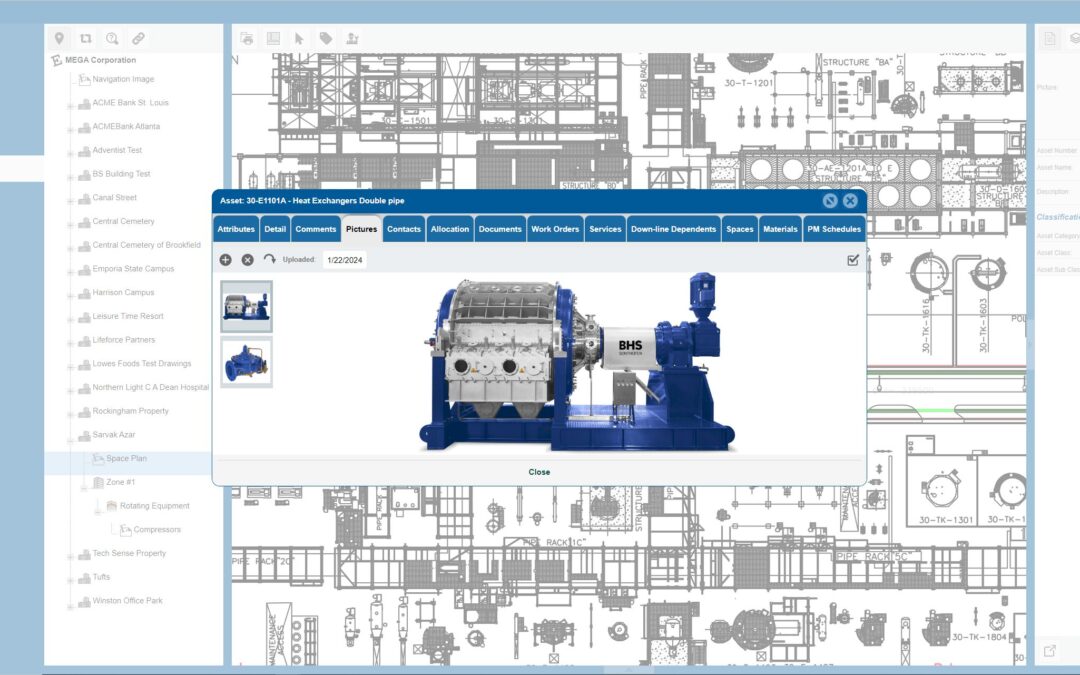Expand ACMEBank Atlanta node
Viewport: 1080px width, 675px height.
pyautogui.click(x=70, y=129)
